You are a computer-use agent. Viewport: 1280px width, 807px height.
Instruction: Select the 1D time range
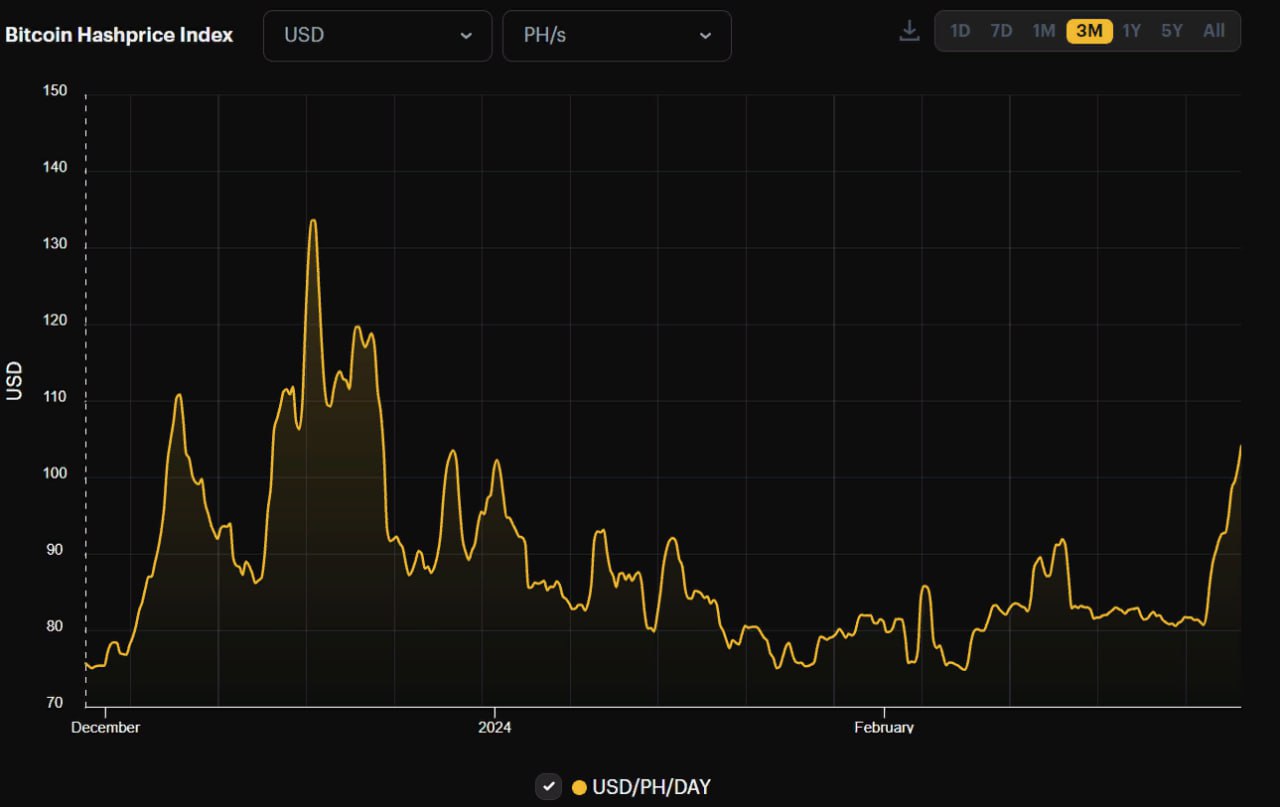coord(960,31)
